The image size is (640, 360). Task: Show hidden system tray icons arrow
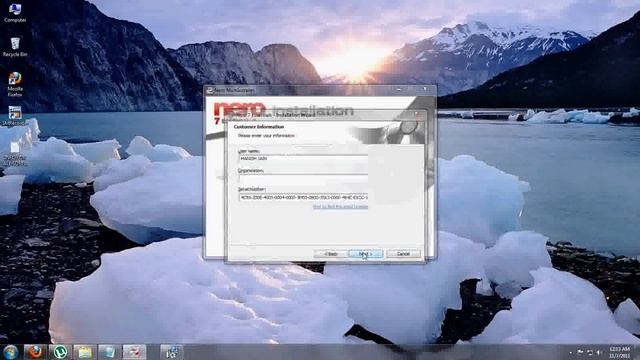(x=571, y=352)
